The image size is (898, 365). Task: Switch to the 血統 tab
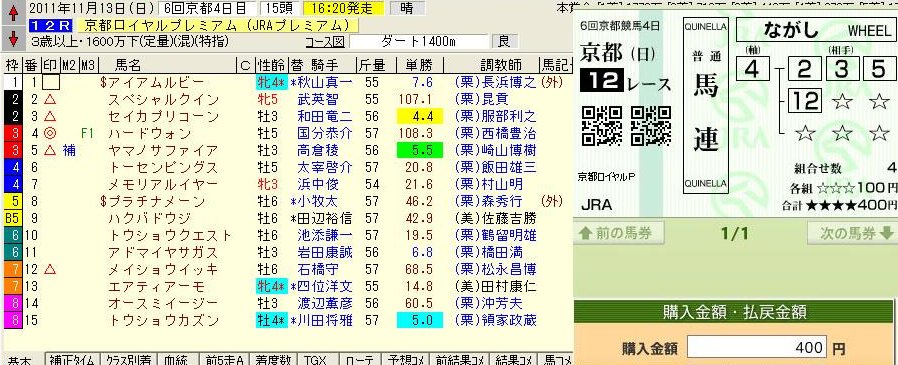(176, 359)
